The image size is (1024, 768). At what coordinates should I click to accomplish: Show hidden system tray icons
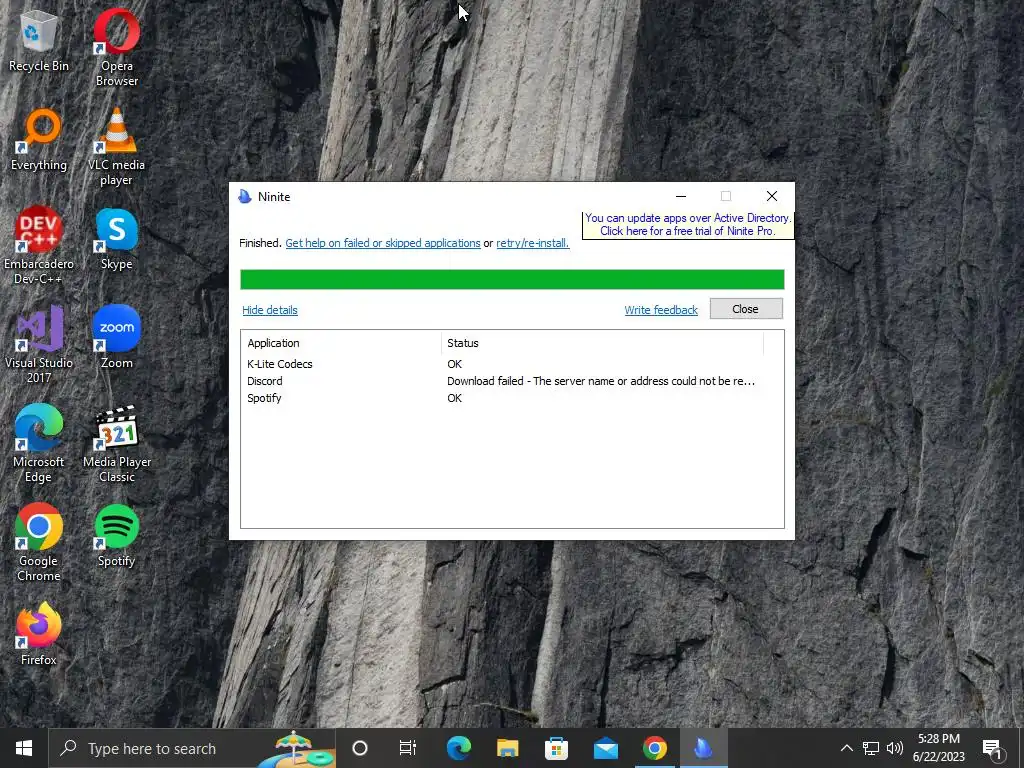[846, 748]
